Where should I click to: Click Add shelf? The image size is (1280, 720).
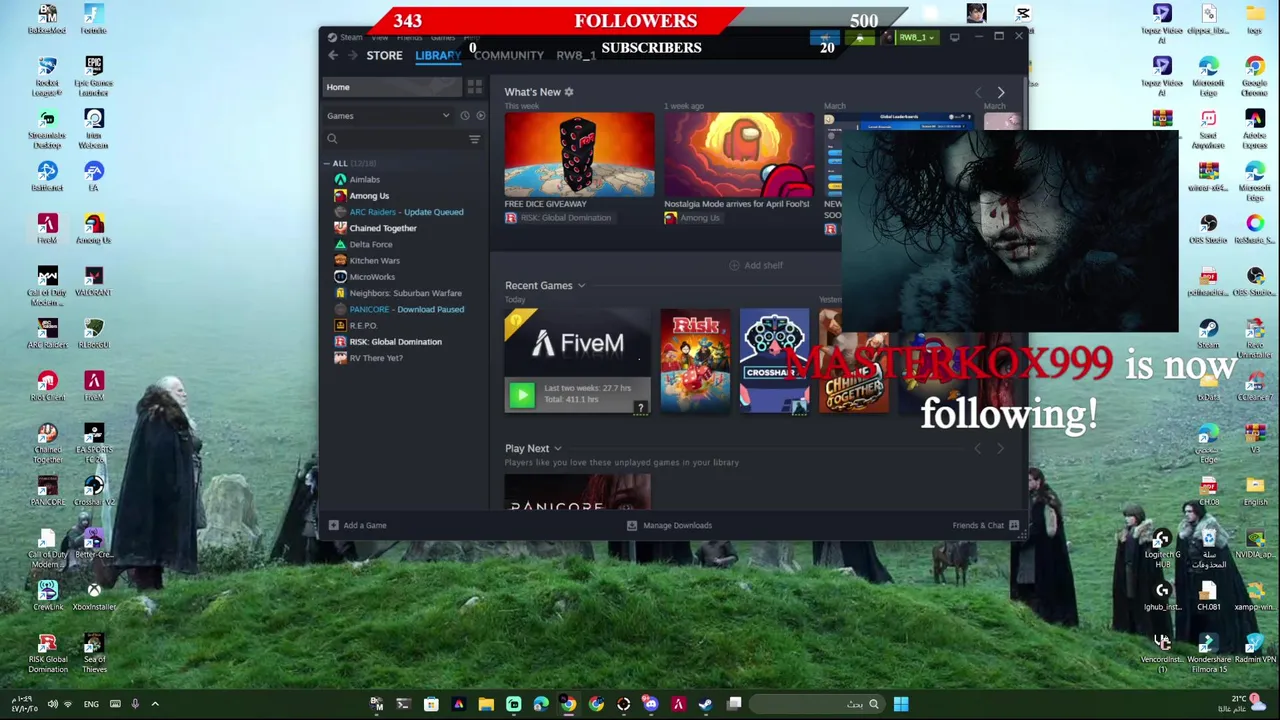pos(756,265)
